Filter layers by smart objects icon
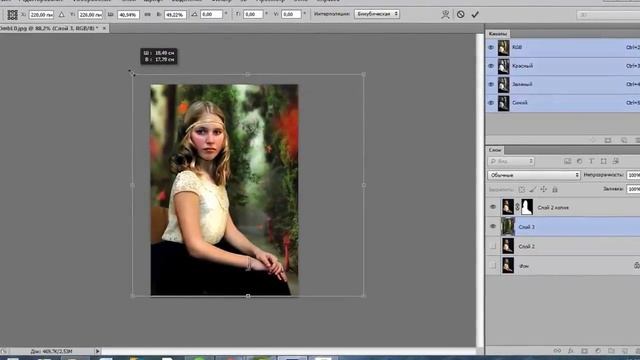Image resolution: width=640 pixels, height=360 pixels. 616,161
